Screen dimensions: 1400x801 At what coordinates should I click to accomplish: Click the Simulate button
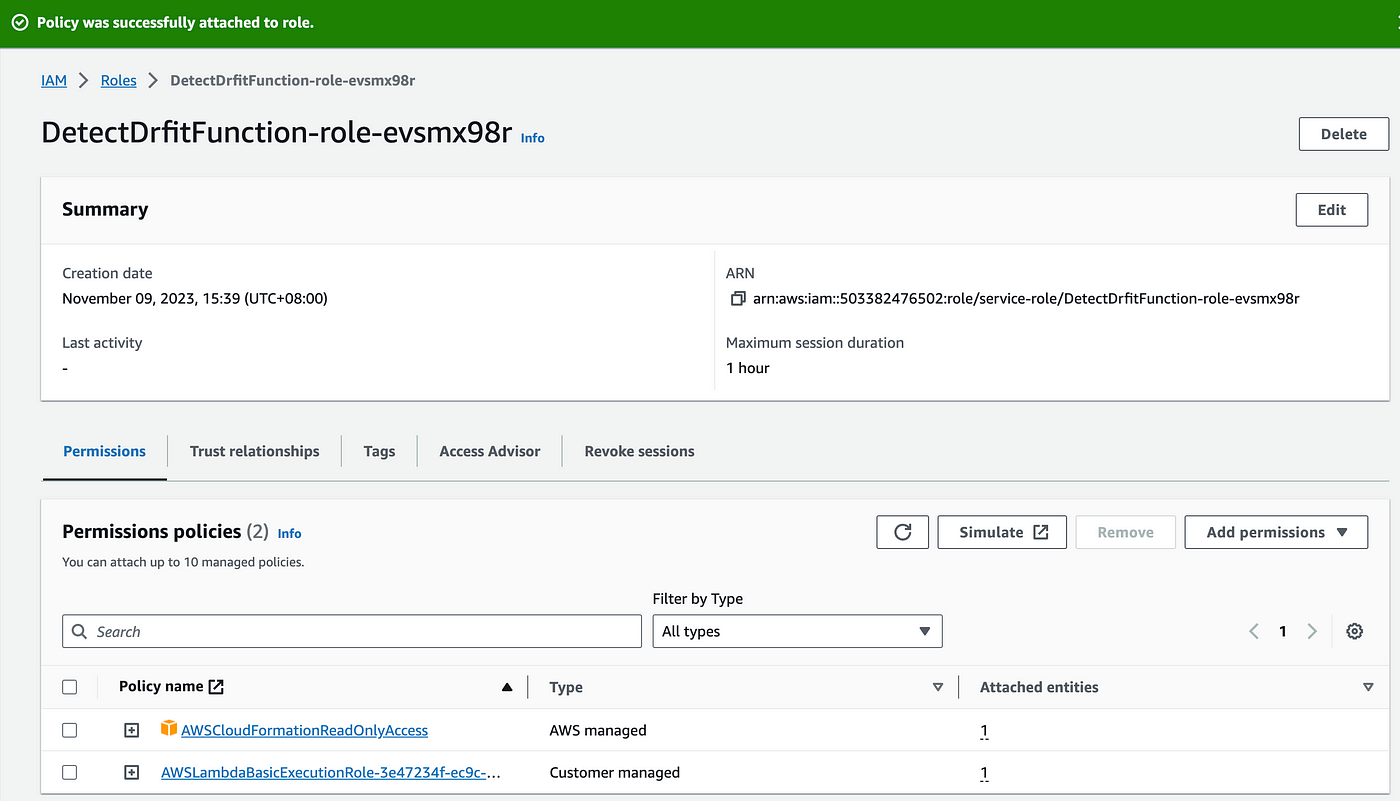(1002, 532)
